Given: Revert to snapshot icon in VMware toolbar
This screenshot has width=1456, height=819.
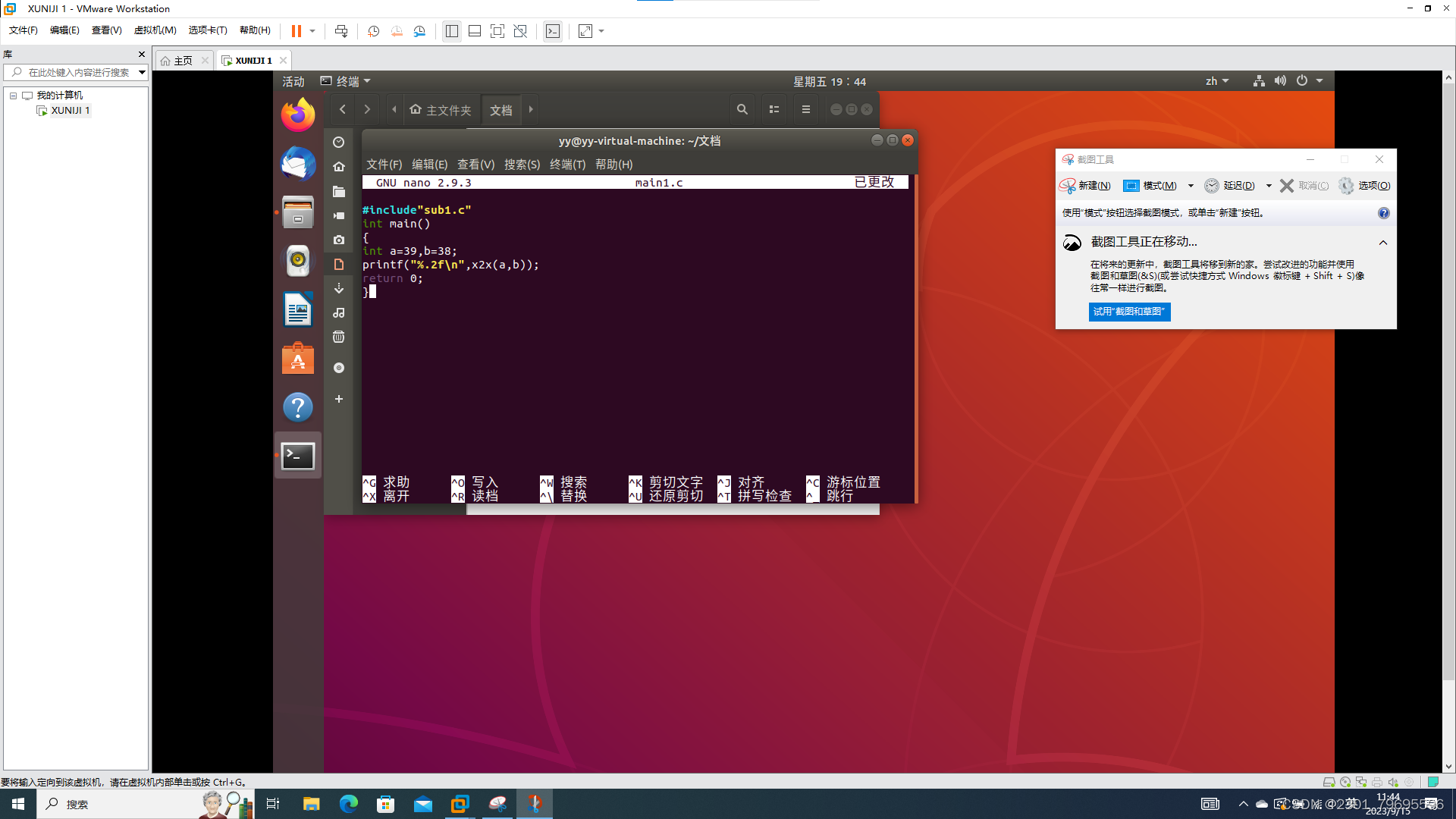Looking at the screenshot, I should (x=397, y=31).
